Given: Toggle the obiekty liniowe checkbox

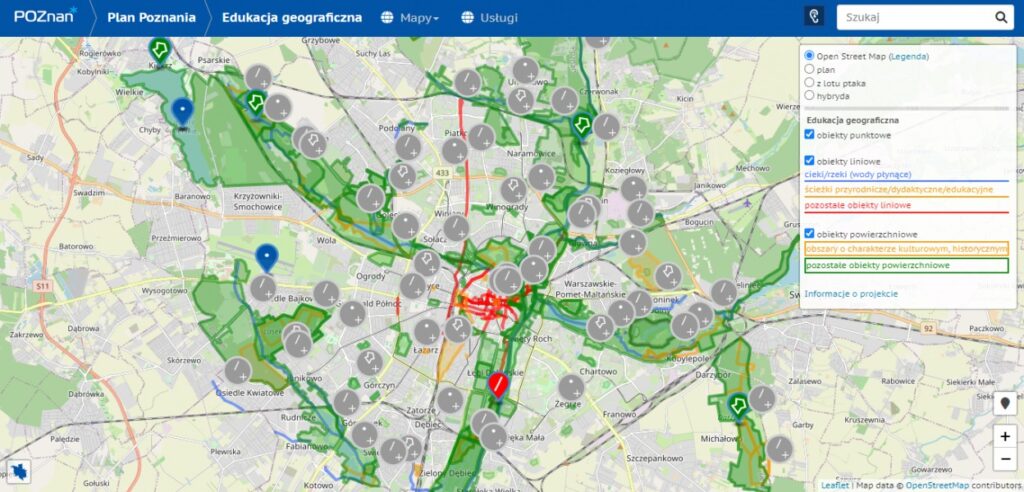Looking at the screenshot, I should (x=810, y=160).
